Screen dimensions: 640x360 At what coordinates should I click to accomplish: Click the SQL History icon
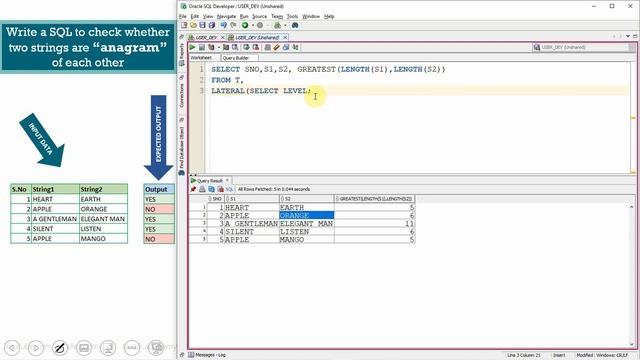pyautogui.click(x=286, y=47)
